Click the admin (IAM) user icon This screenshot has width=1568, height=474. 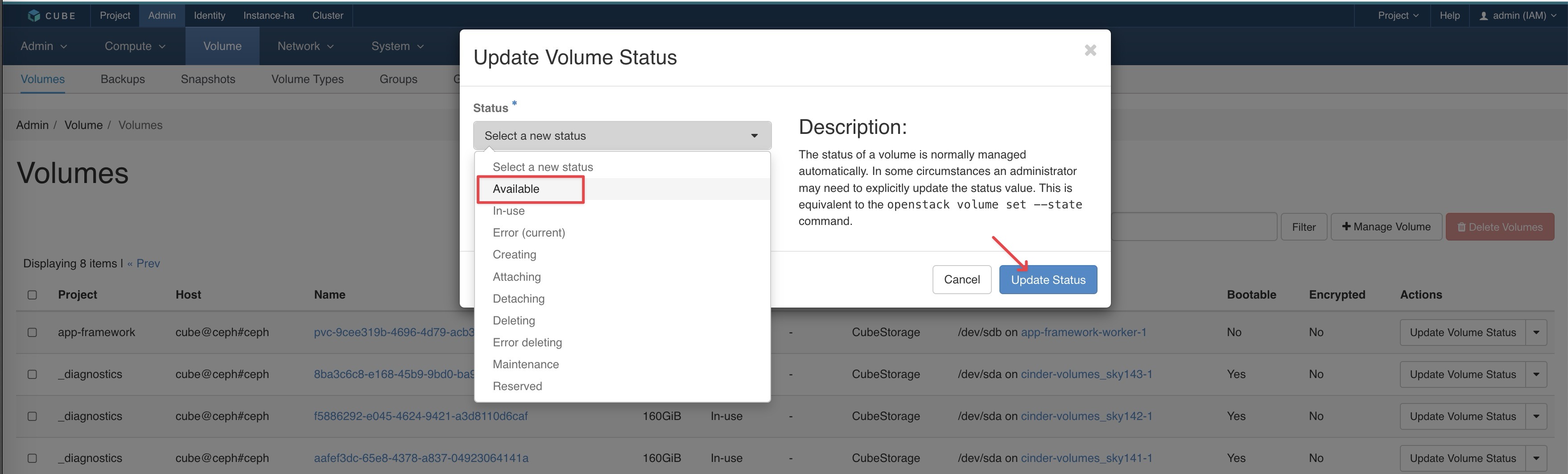[x=1483, y=16]
